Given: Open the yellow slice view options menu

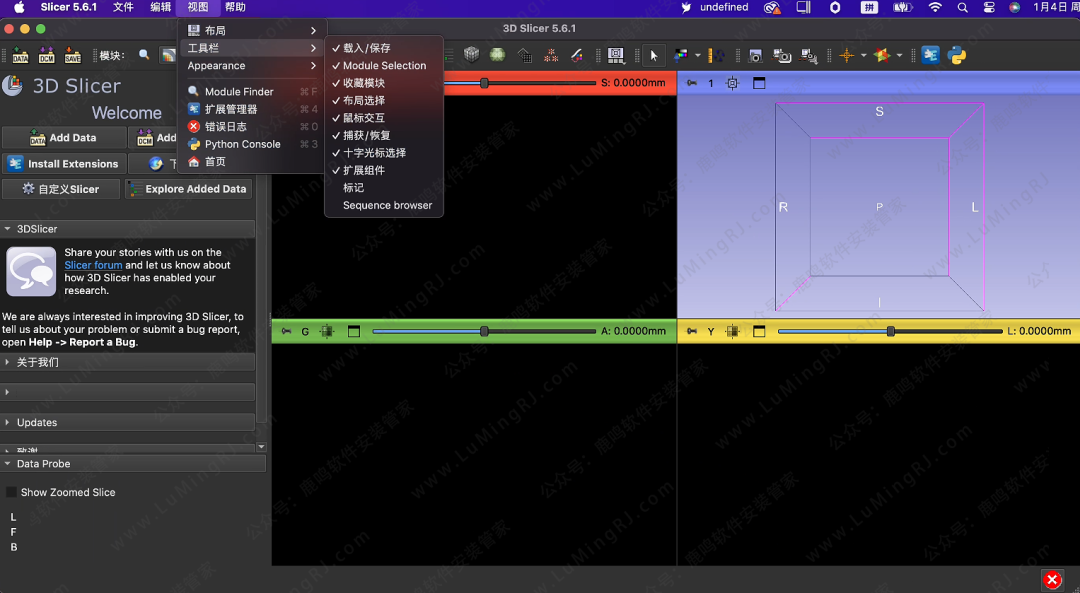Looking at the screenshot, I should [758, 330].
